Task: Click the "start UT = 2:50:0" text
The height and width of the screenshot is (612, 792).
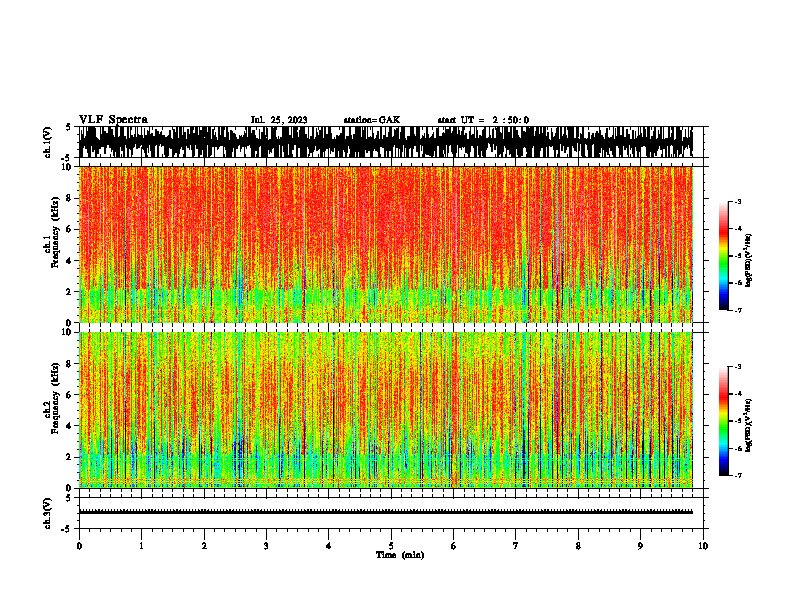Action: pyautogui.click(x=483, y=120)
